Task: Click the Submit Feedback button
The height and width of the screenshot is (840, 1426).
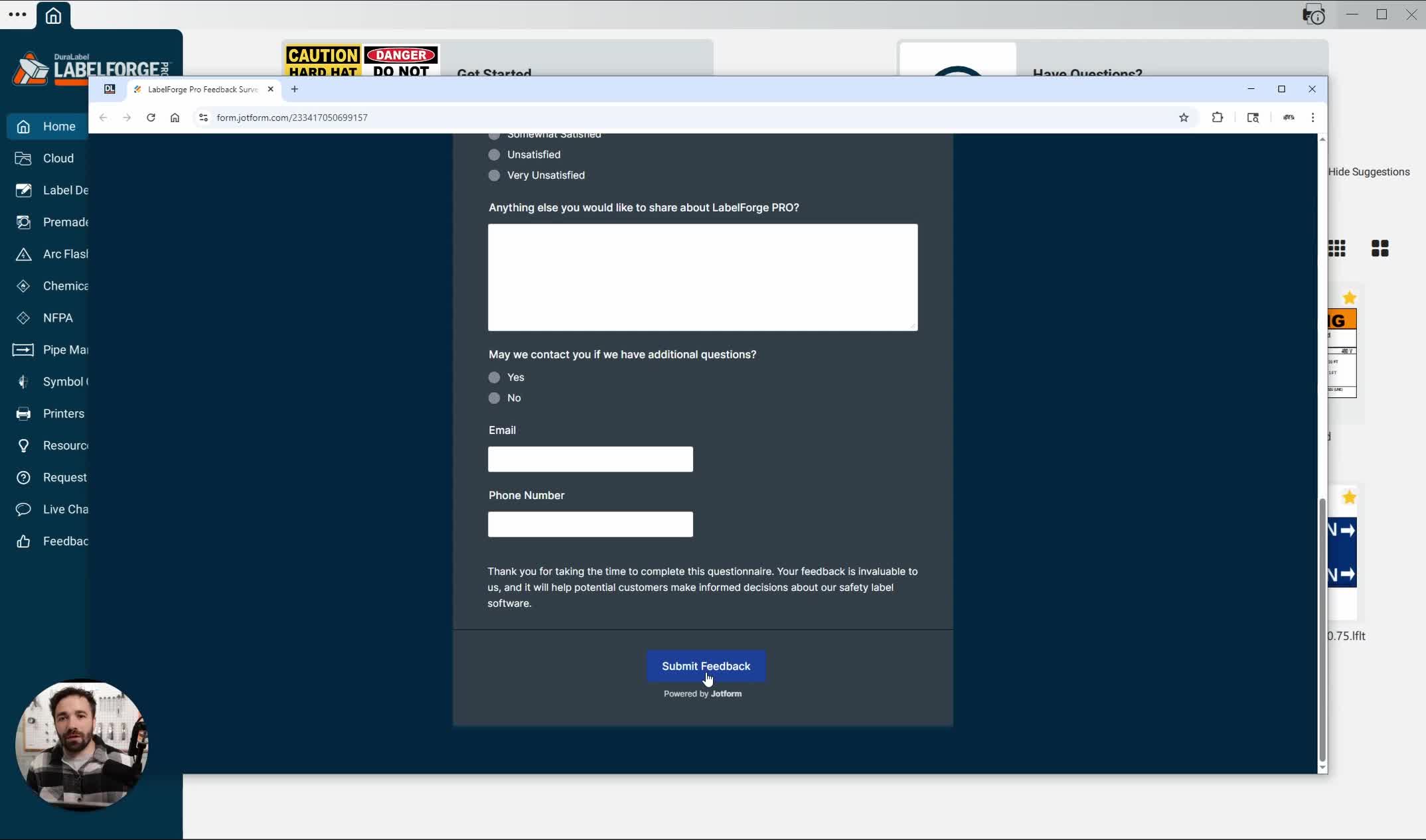Action: click(x=706, y=666)
